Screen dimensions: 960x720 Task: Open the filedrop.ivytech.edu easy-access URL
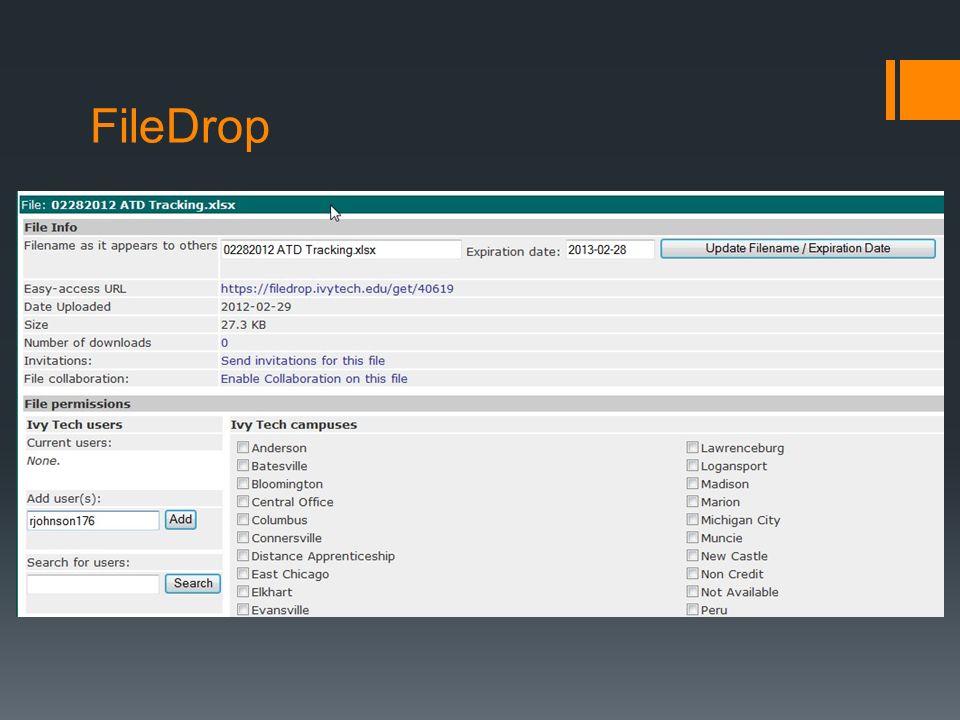tap(337, 288)
